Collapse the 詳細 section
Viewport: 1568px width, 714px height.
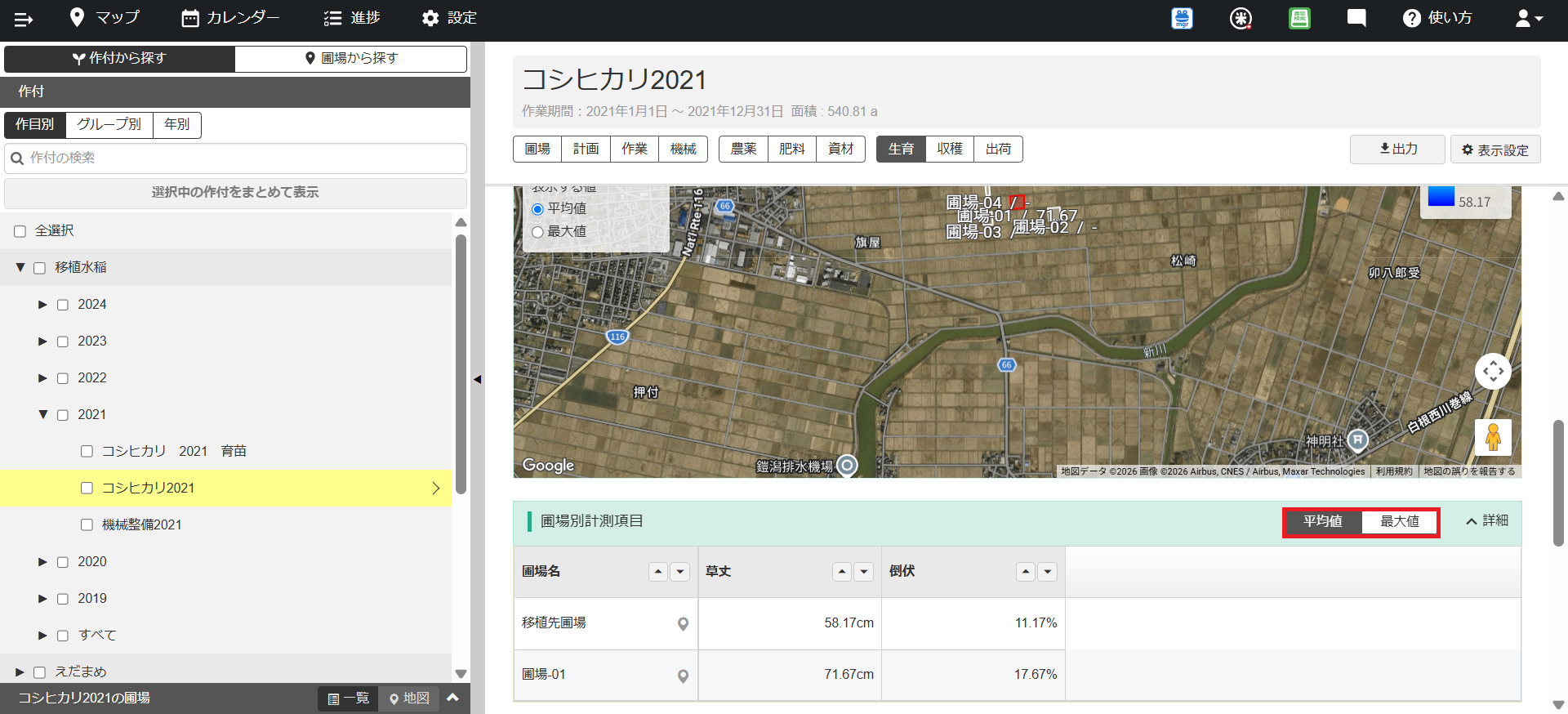1487,521
